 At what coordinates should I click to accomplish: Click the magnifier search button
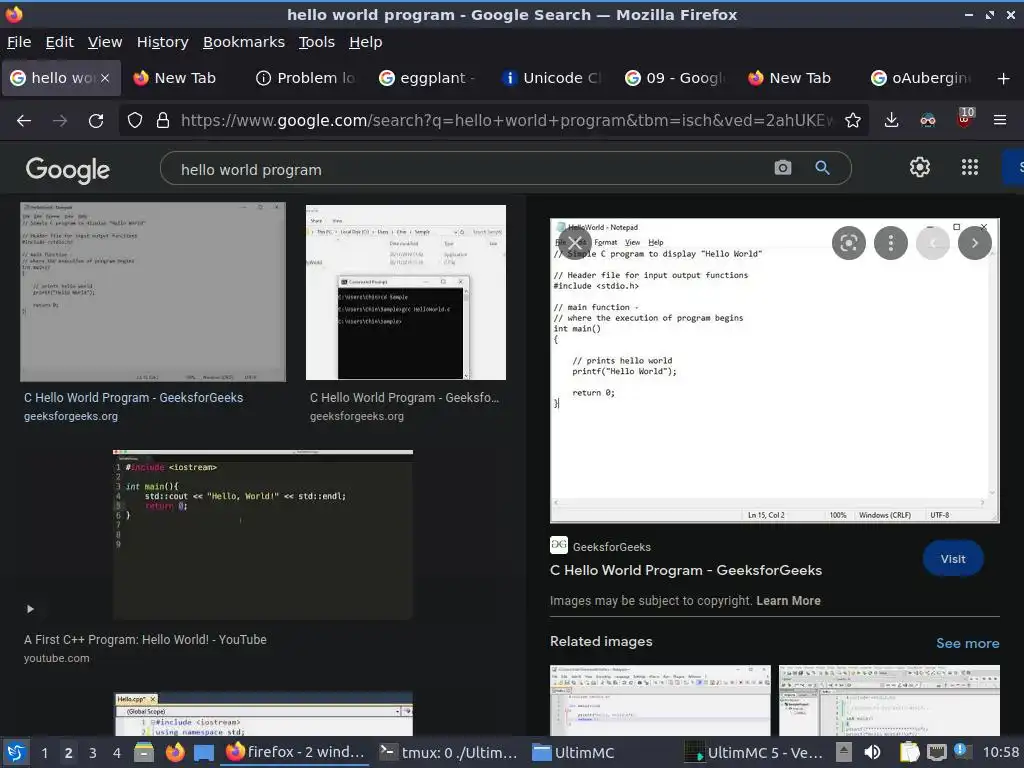click(x=822, y=168)
